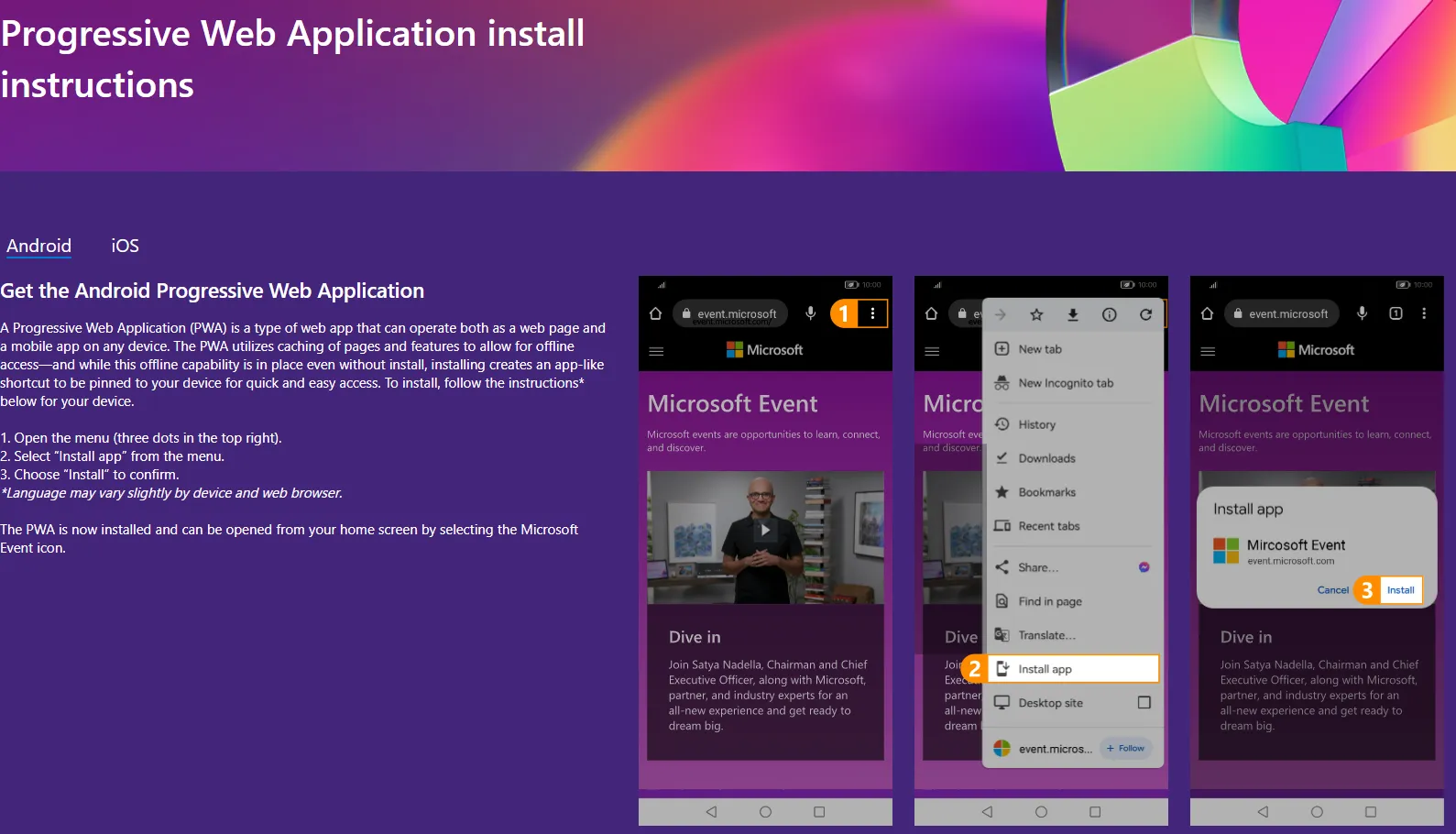Open History from the browser menu
This screenshot has width=1456, height=834.
coord(1036,424)
